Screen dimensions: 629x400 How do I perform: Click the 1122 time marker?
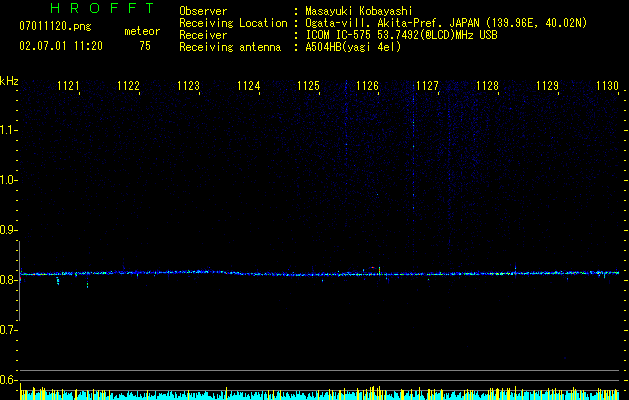(x=128, y=86)
